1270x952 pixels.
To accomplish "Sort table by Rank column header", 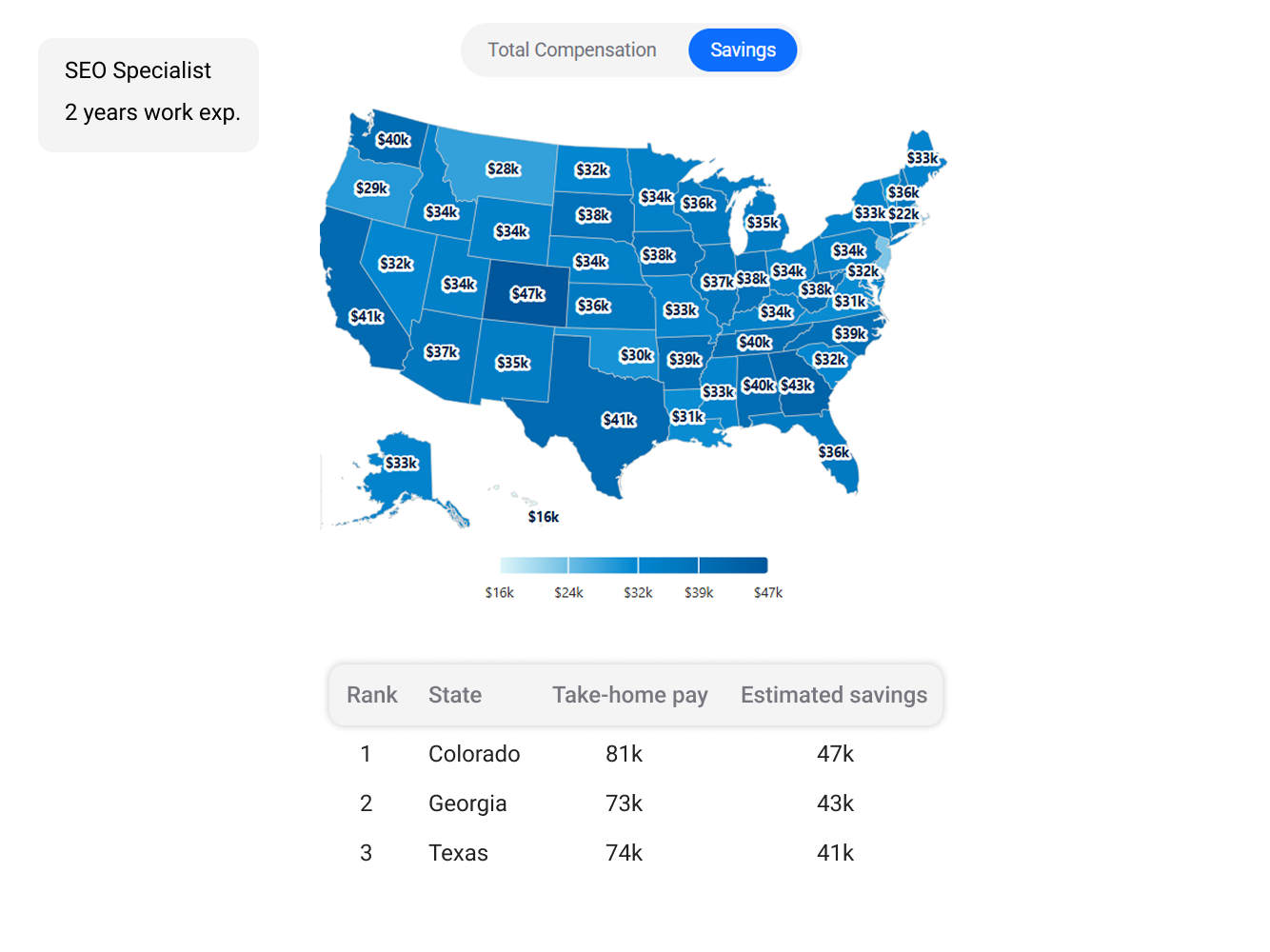I will point(372,695).
